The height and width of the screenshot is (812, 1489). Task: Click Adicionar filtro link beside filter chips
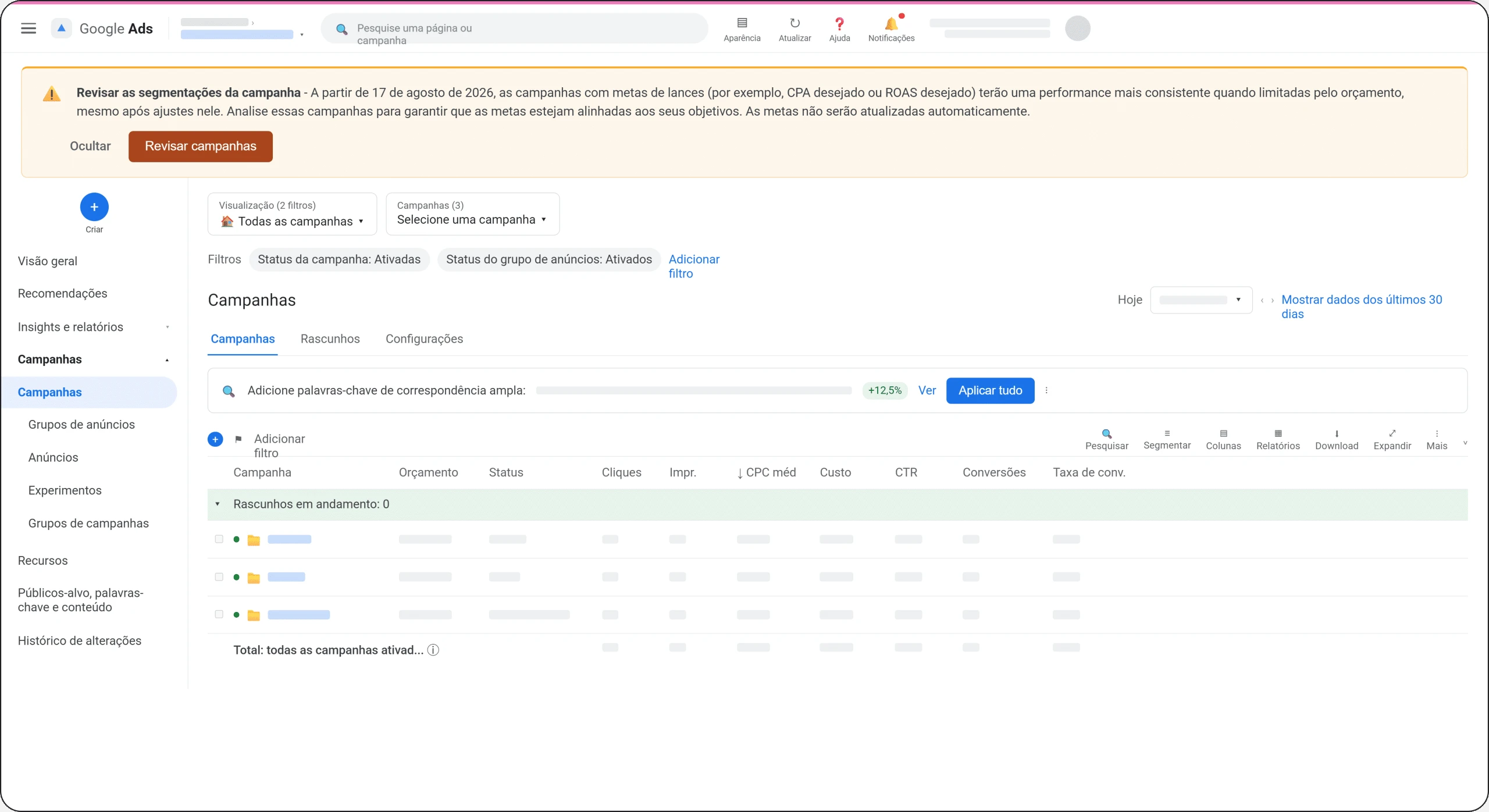[x=693, y=266]
